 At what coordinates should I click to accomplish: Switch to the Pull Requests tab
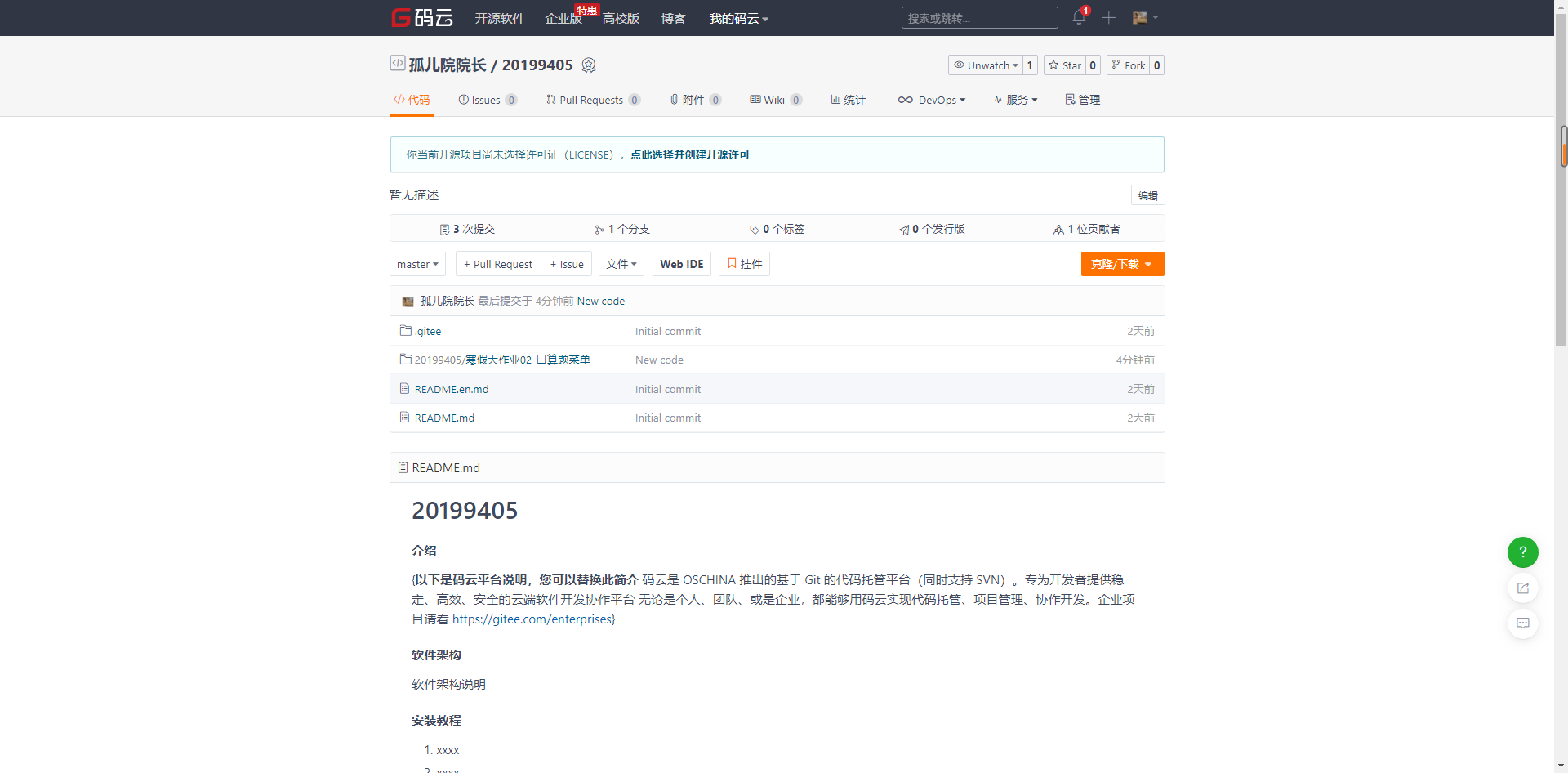(593, 100)
